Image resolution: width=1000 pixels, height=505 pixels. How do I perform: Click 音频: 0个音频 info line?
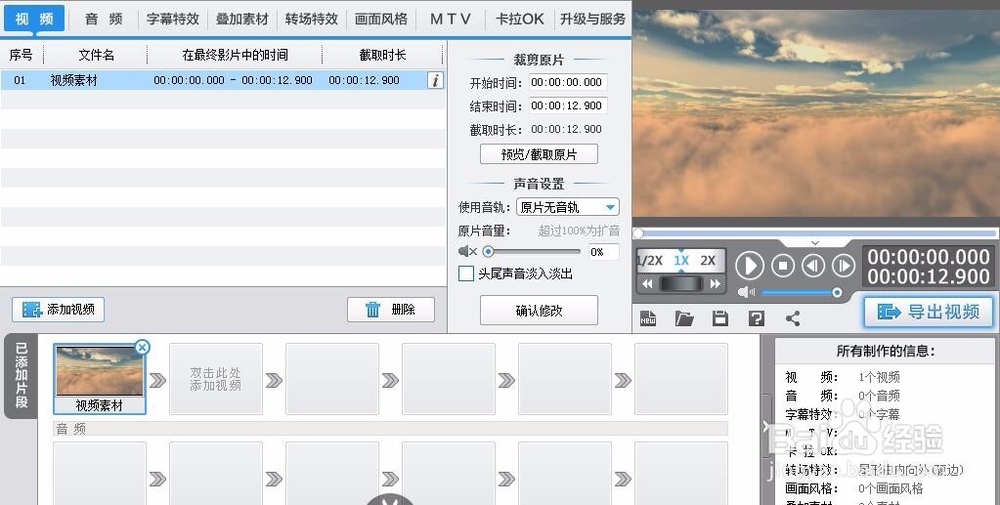(x=842, y=396)
